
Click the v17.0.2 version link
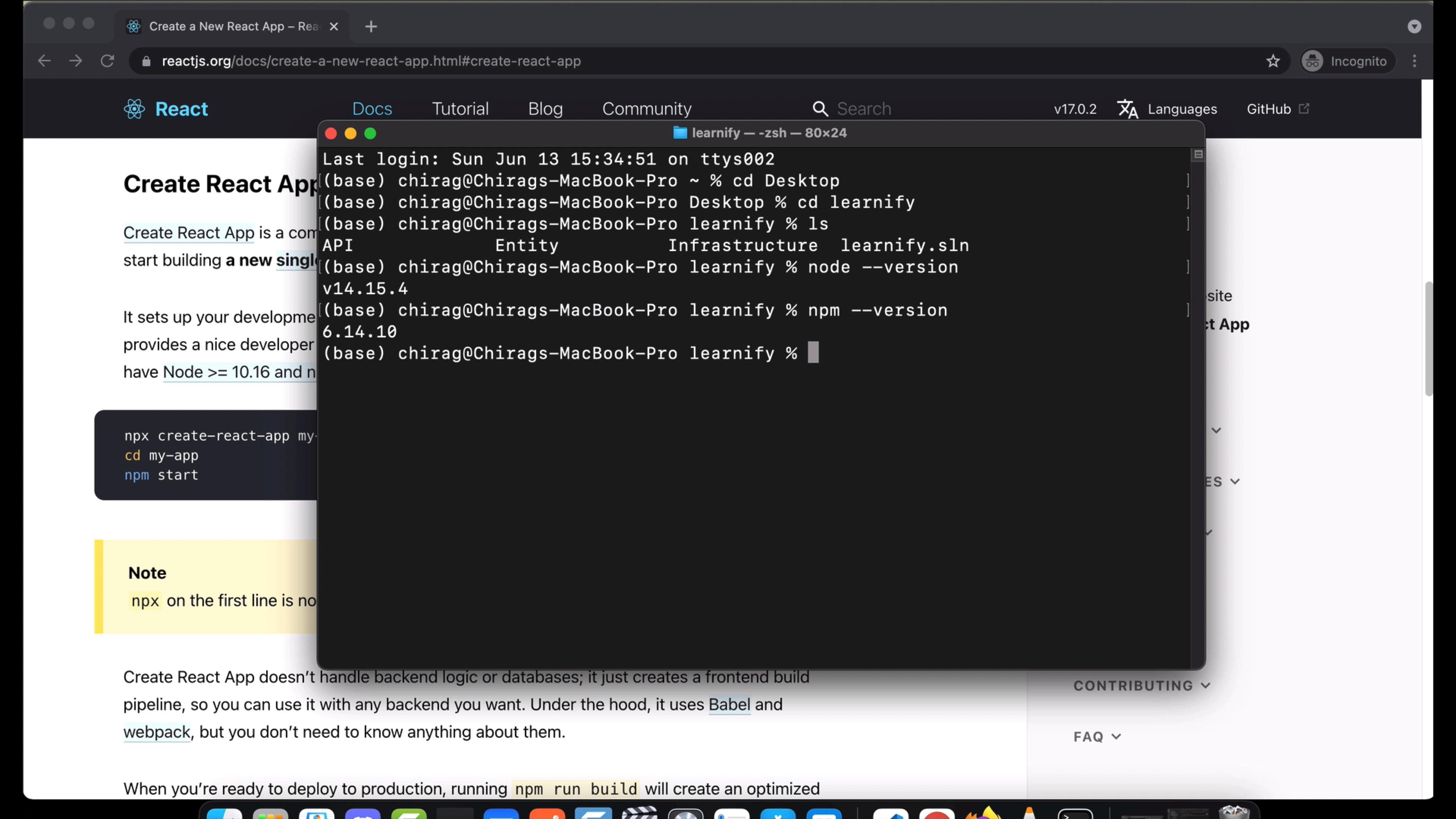coord(1075,109)
